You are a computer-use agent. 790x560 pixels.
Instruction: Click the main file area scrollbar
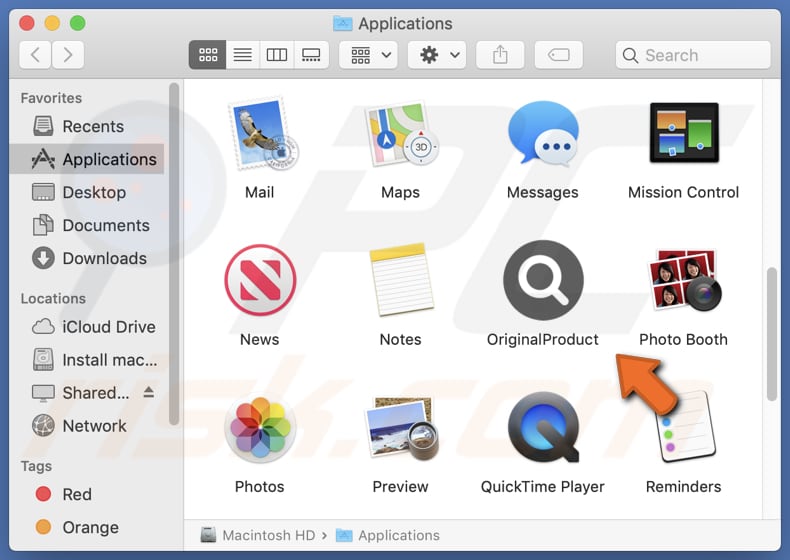772,334
